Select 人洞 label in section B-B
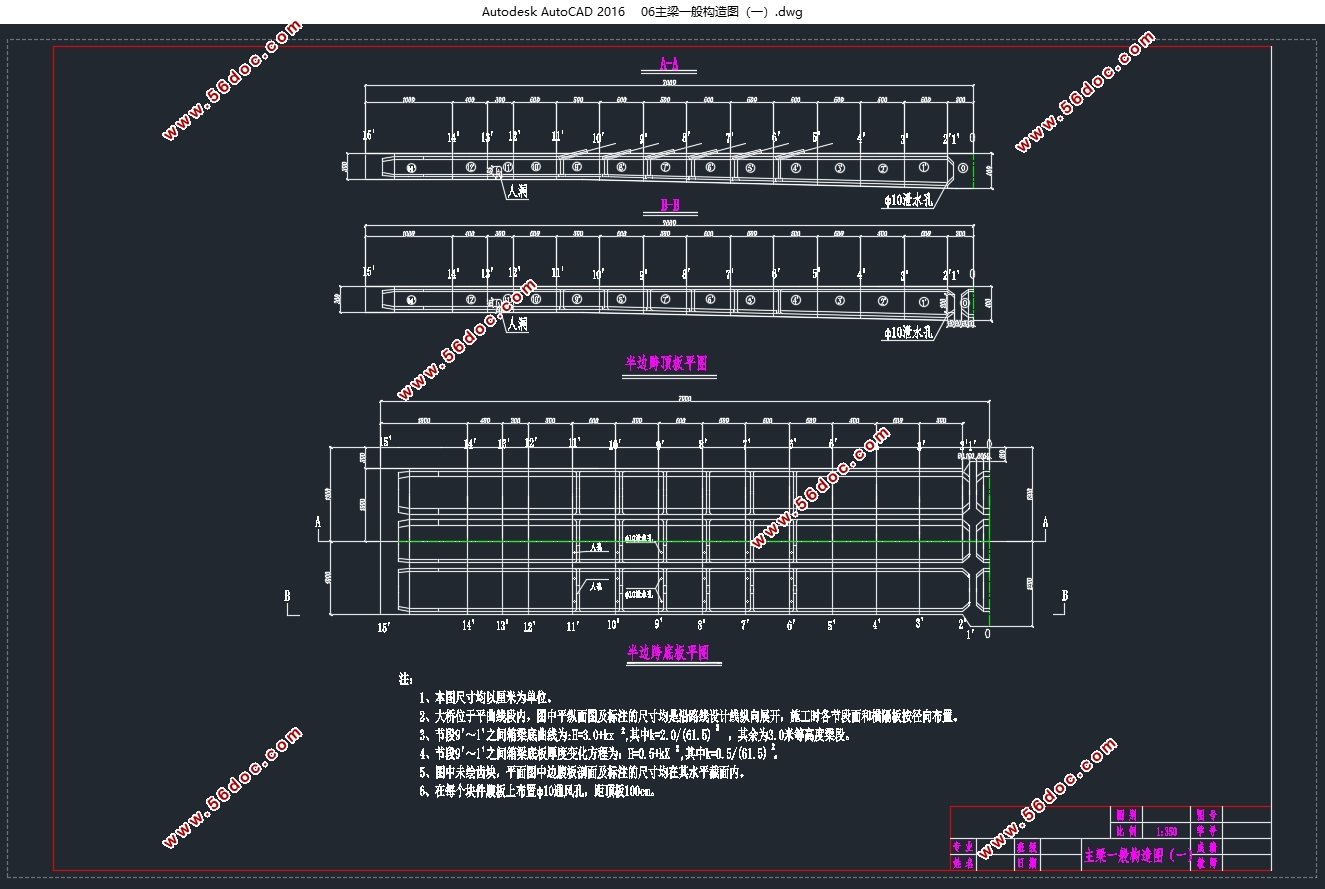Viewport: 1325px width, 889px height. tap(517, 325)
